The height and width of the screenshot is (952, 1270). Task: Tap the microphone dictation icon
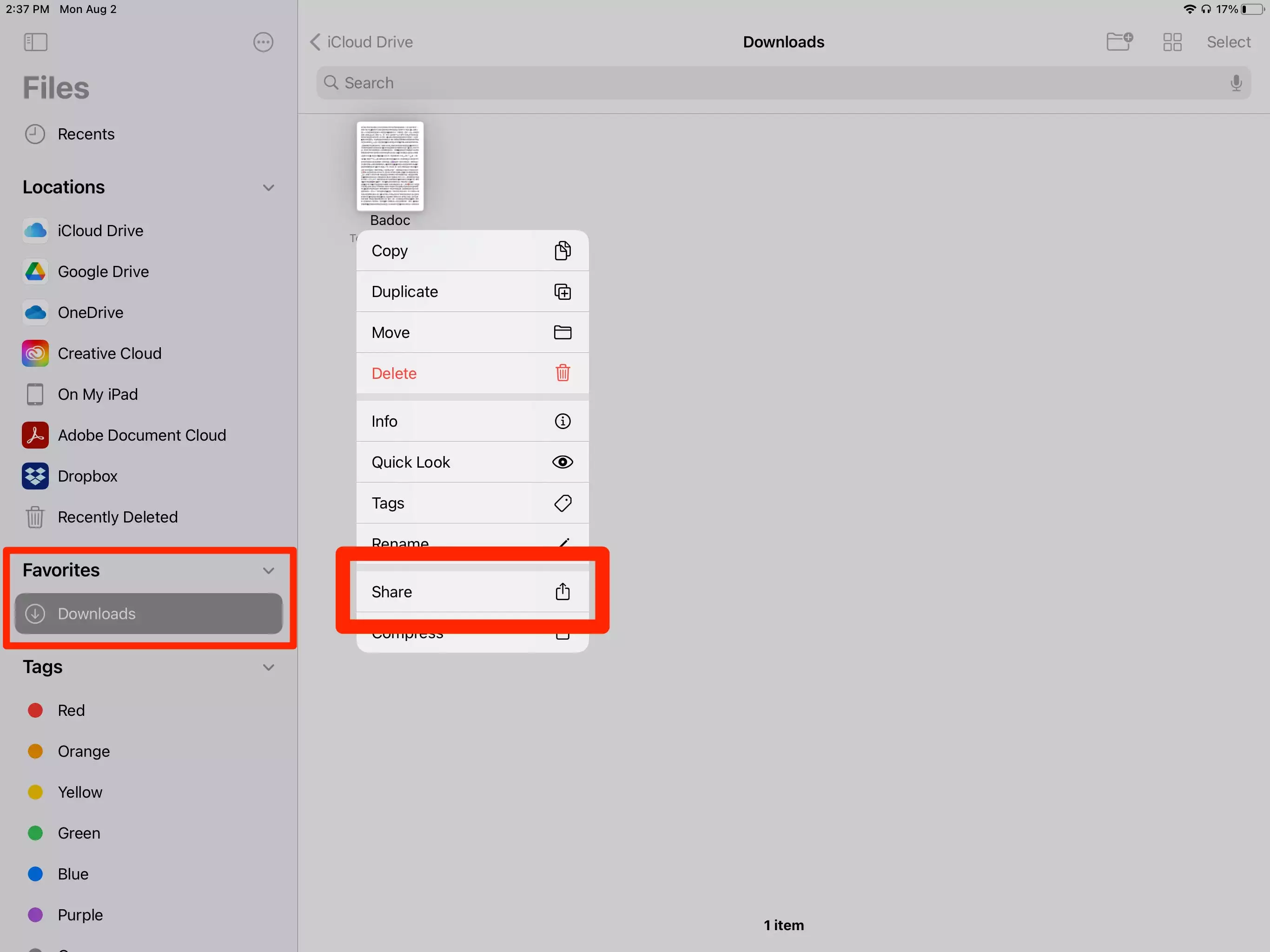(x=1236, y=83)
